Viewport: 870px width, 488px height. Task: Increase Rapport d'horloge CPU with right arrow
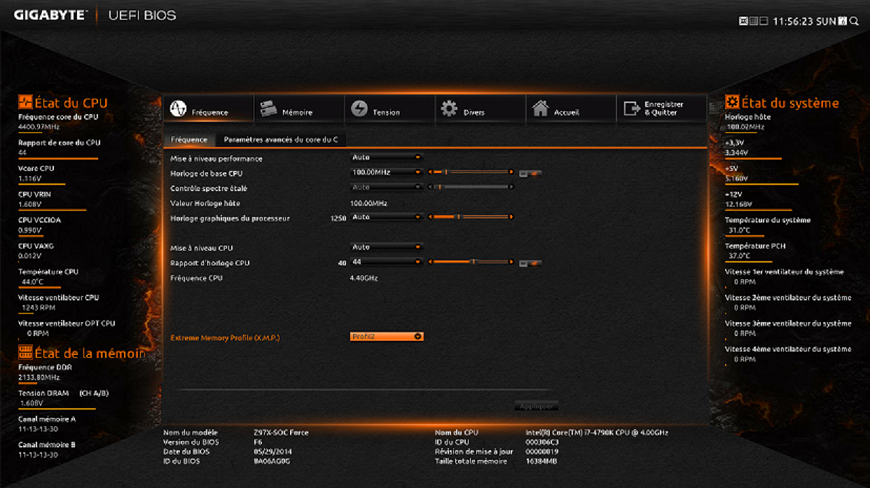click(511, 262)
